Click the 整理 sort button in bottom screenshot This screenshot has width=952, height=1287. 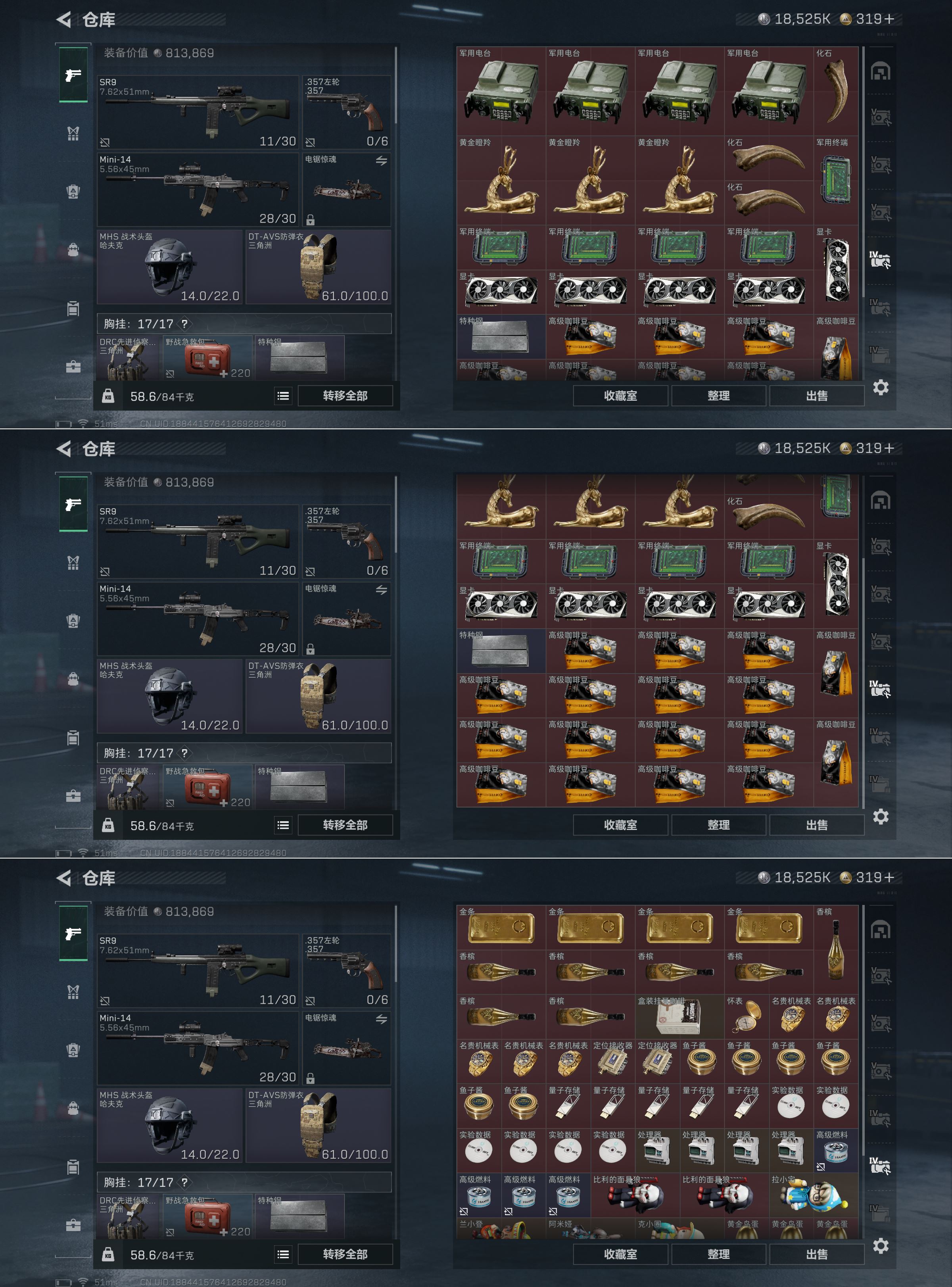click(x=719, y=1254)
